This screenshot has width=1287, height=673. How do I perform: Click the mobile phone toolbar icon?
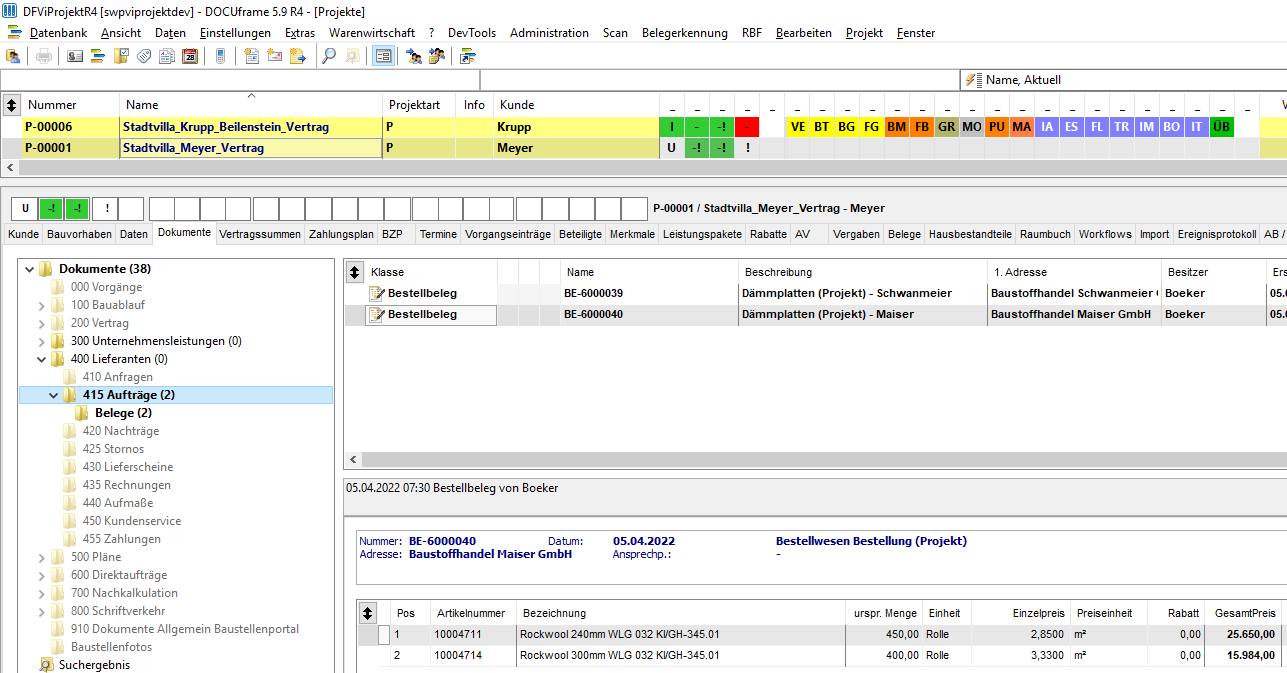[x=220, y=56]
